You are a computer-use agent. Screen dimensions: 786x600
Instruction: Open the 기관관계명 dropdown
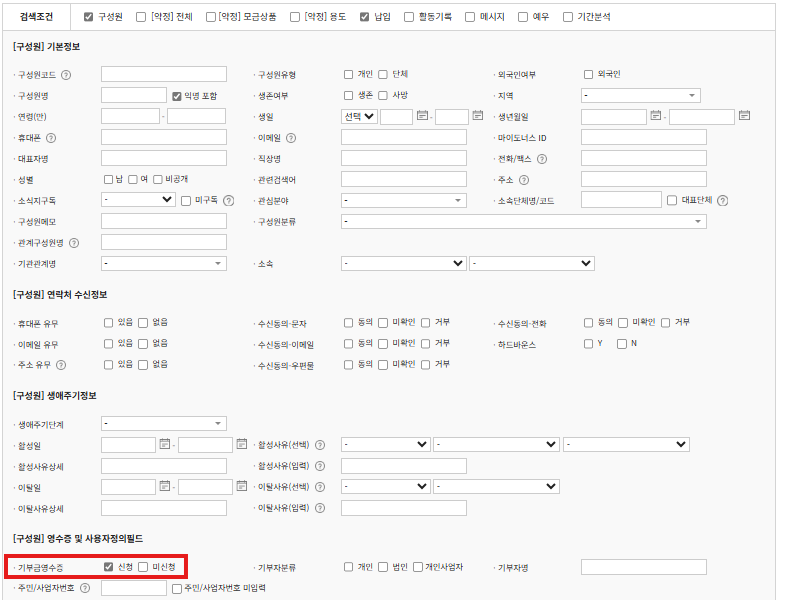pos(163,264)
